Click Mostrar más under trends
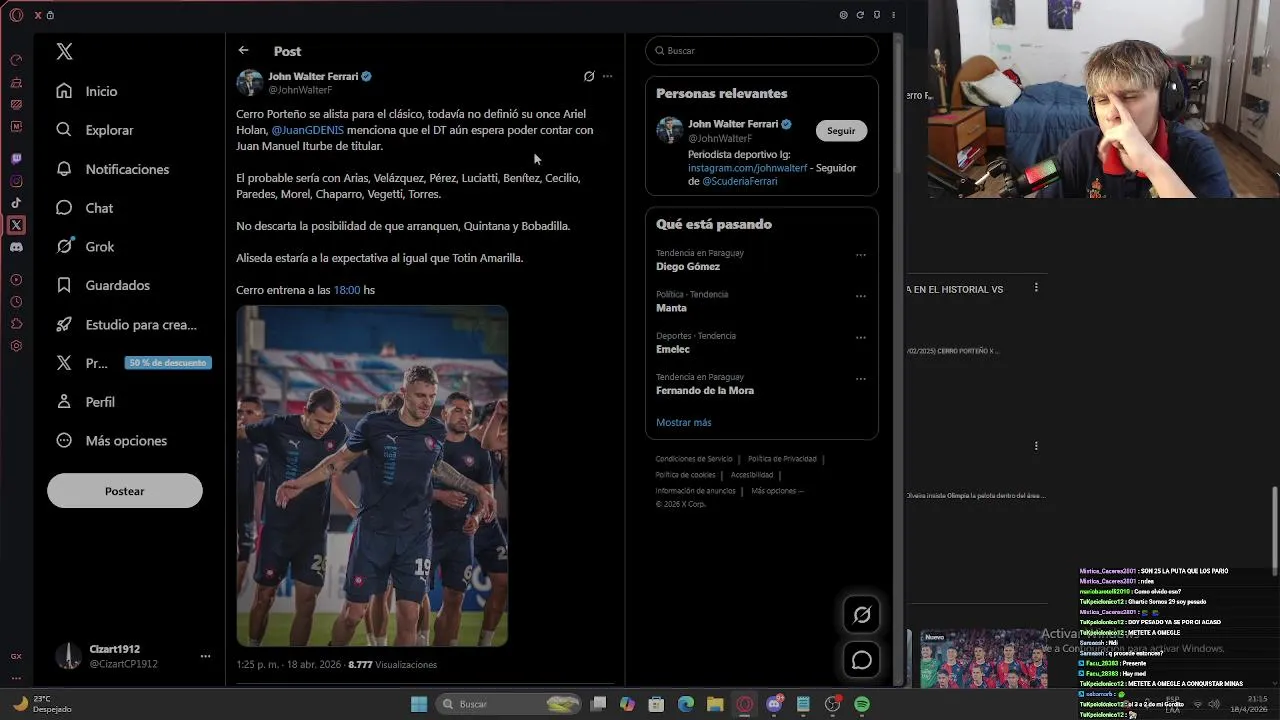The image size is (1280, 720). coord(684,422)
